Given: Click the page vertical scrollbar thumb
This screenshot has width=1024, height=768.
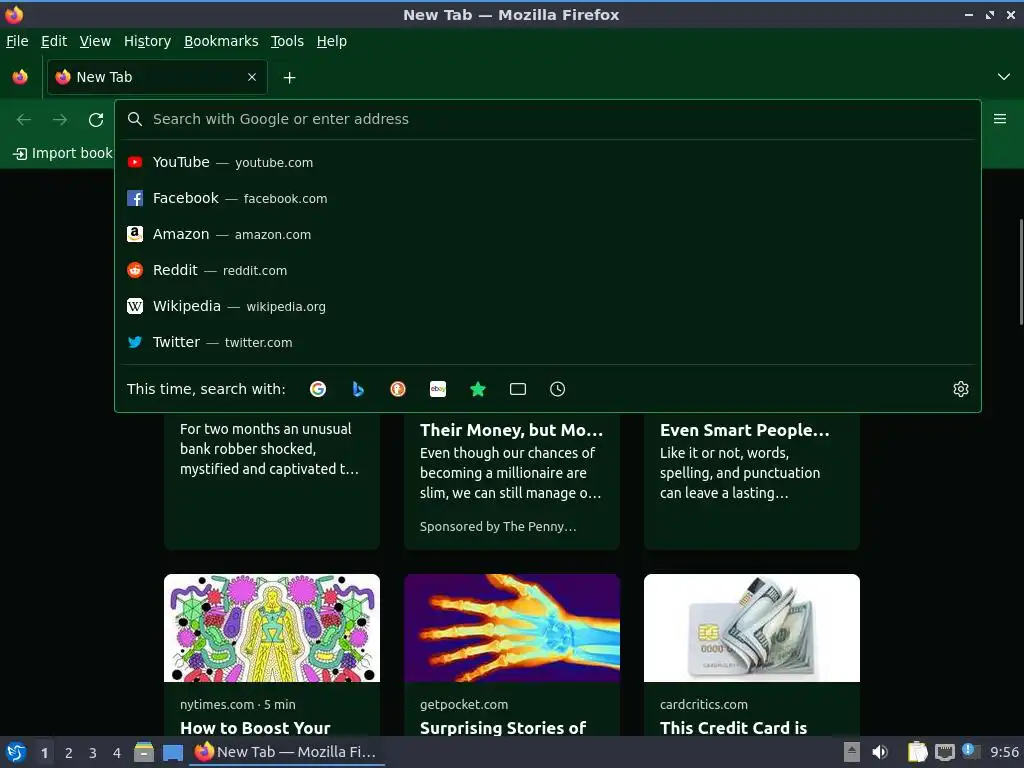Looking at the screenshot, I should click(x=1021, y=272).
